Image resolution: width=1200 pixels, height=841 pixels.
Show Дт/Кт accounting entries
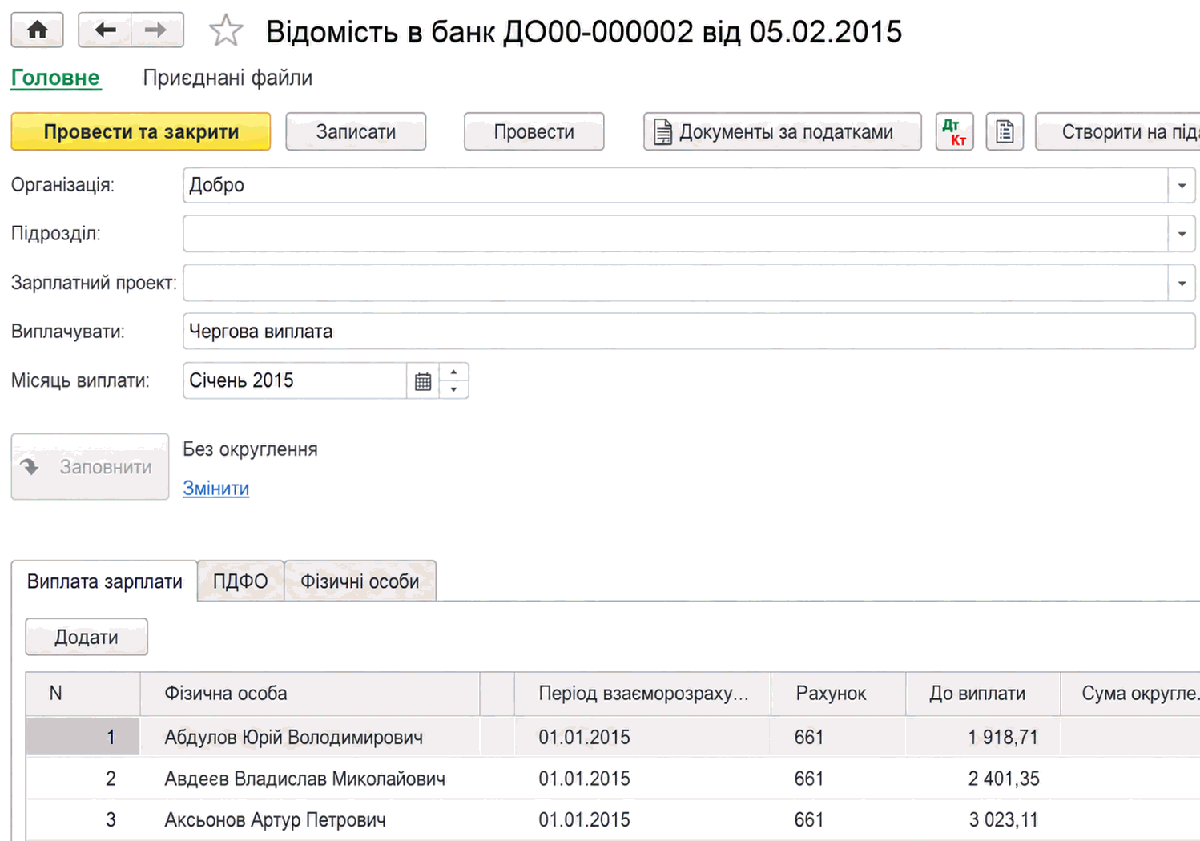tap(955, 131)
